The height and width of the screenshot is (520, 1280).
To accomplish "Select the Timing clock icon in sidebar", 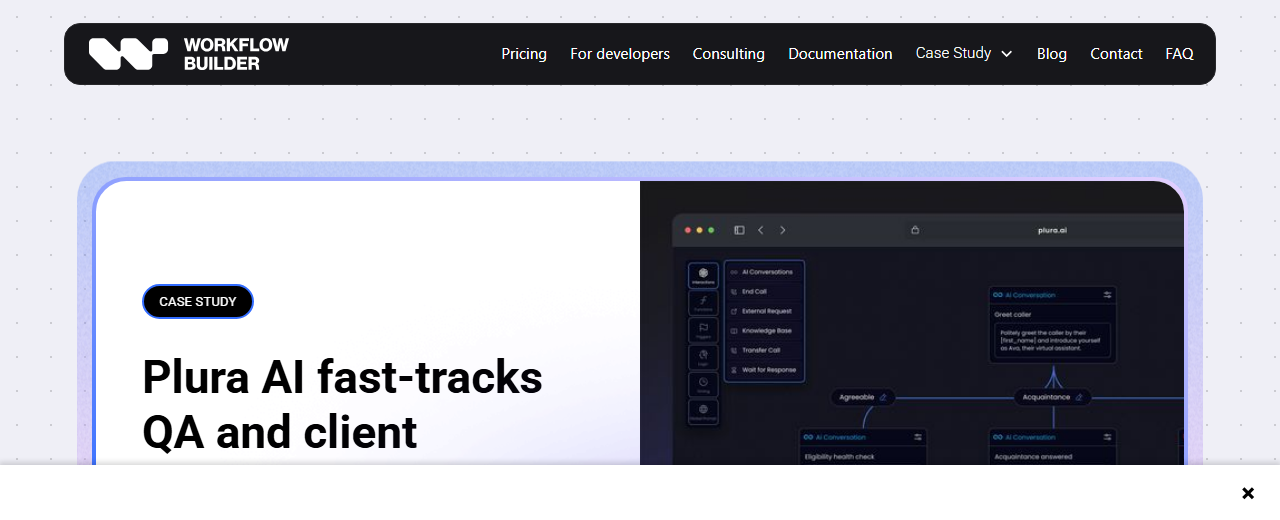I will 703,384.
